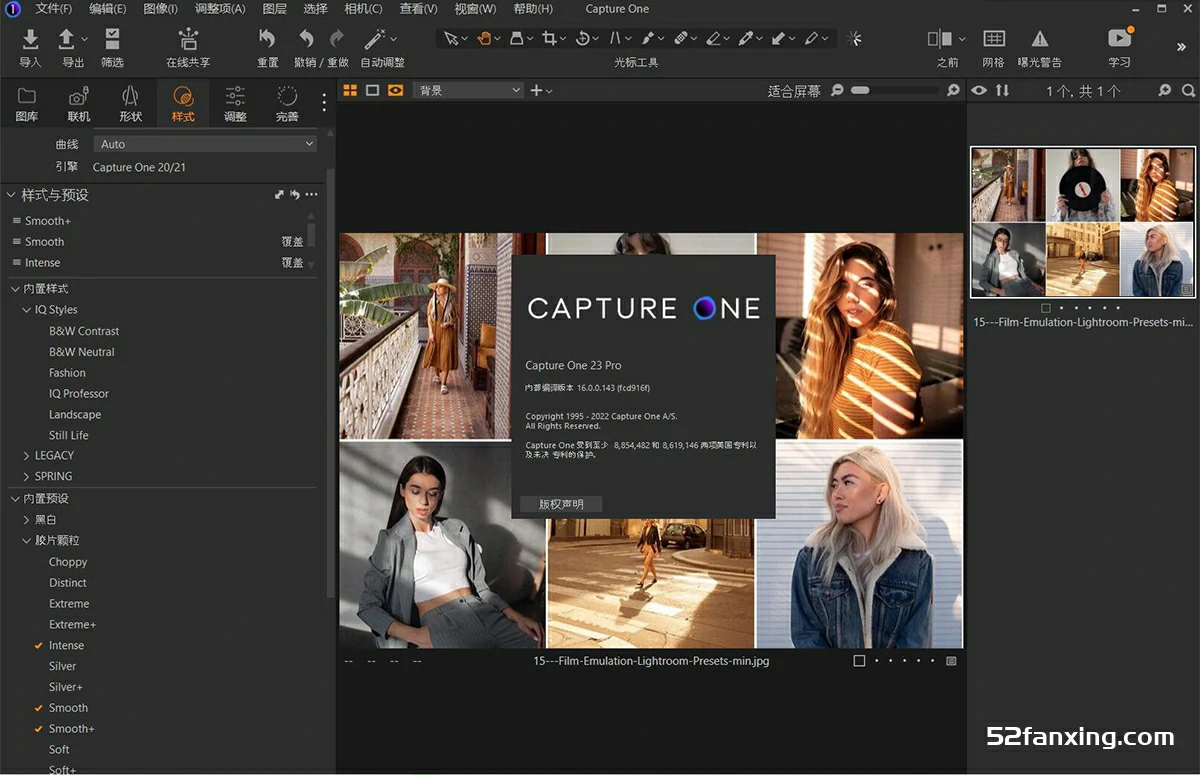Collapse the 样式与预设 panel

[12, 195]
